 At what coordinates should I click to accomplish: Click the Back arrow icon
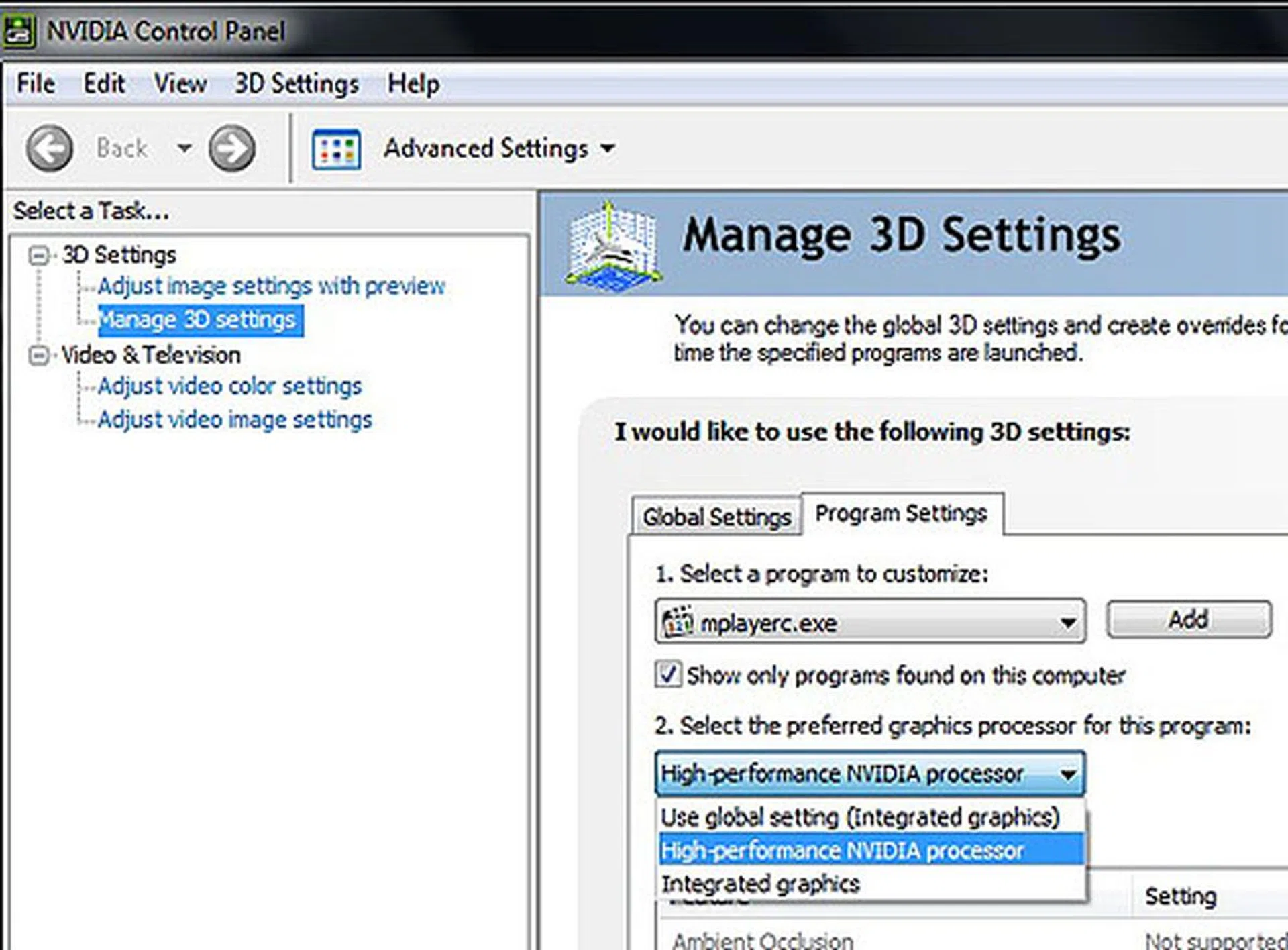click(50, 148)
